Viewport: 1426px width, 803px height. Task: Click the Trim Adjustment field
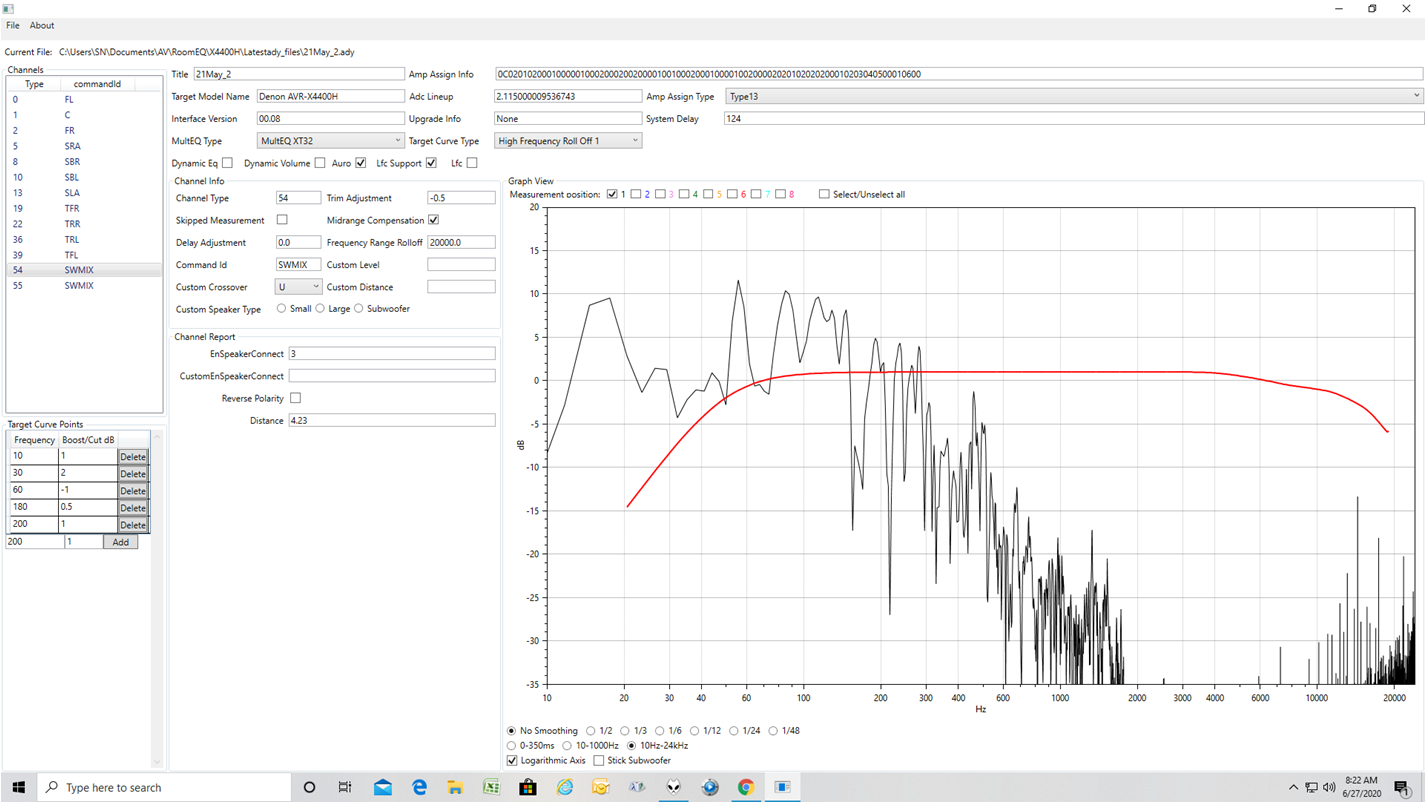tap(461, 198)
